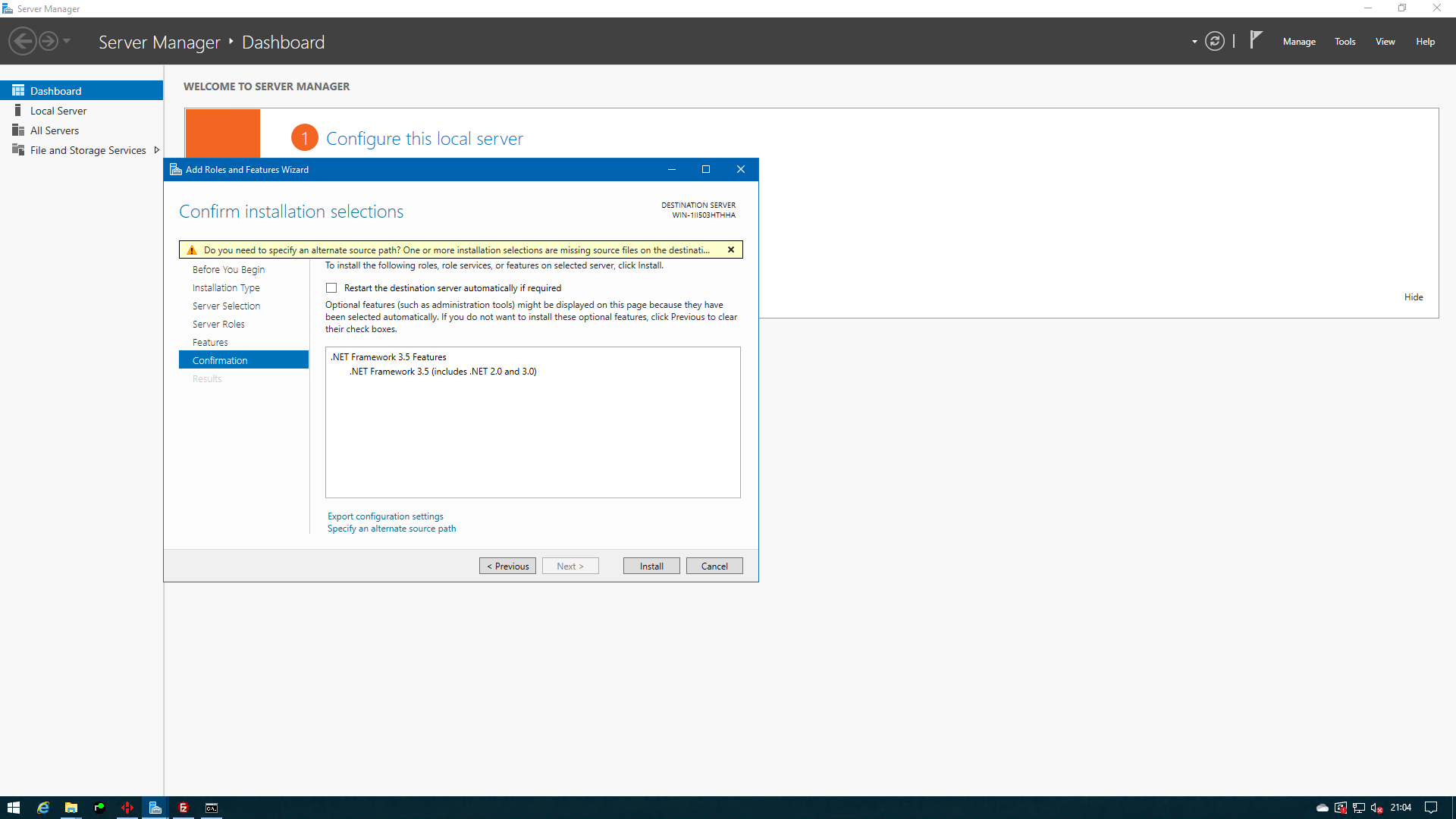Open FileZilla from the taskbar

pyautogui.click(x=184, y=808)
